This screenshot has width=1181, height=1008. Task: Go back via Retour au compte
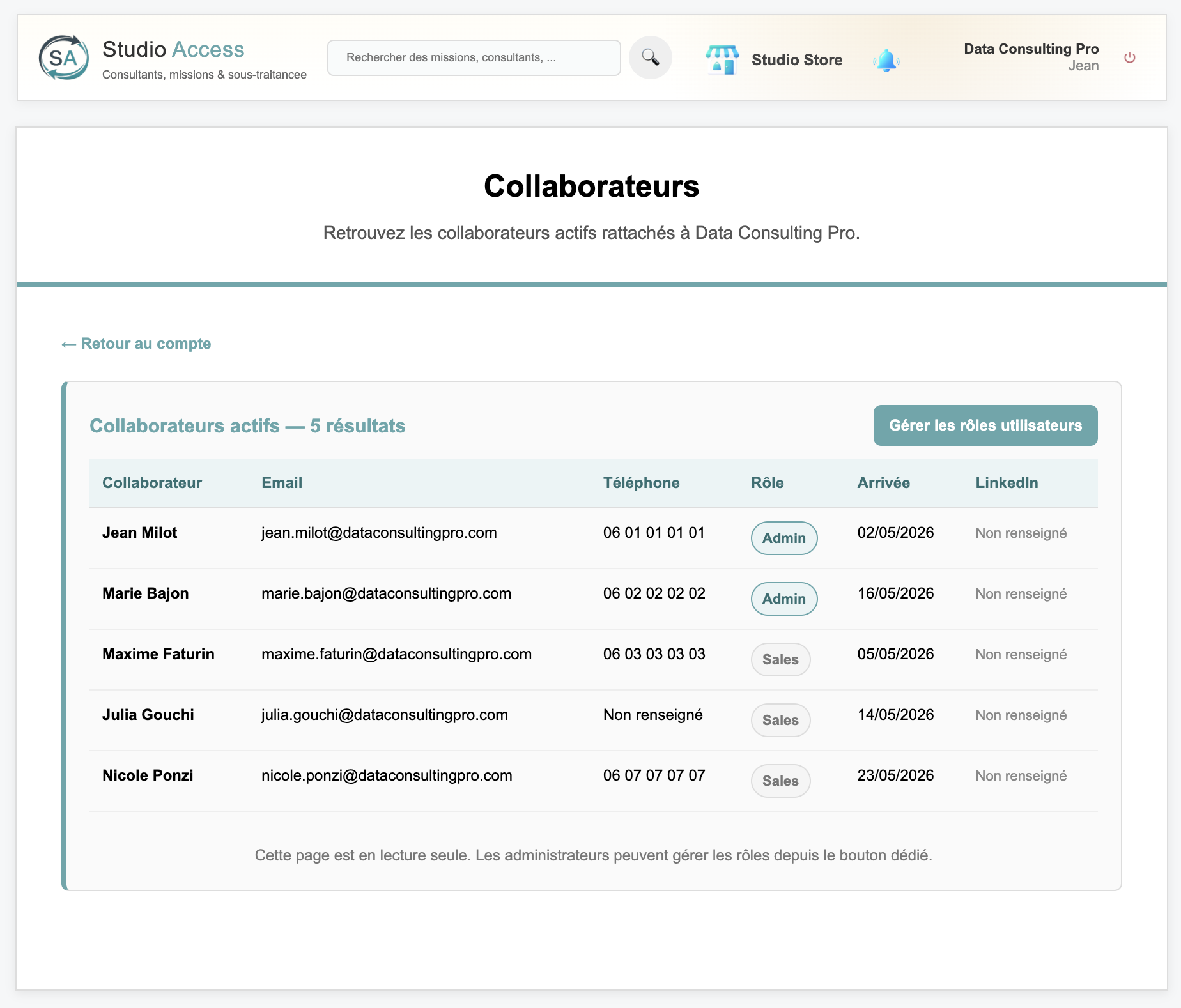click(136, 344)
